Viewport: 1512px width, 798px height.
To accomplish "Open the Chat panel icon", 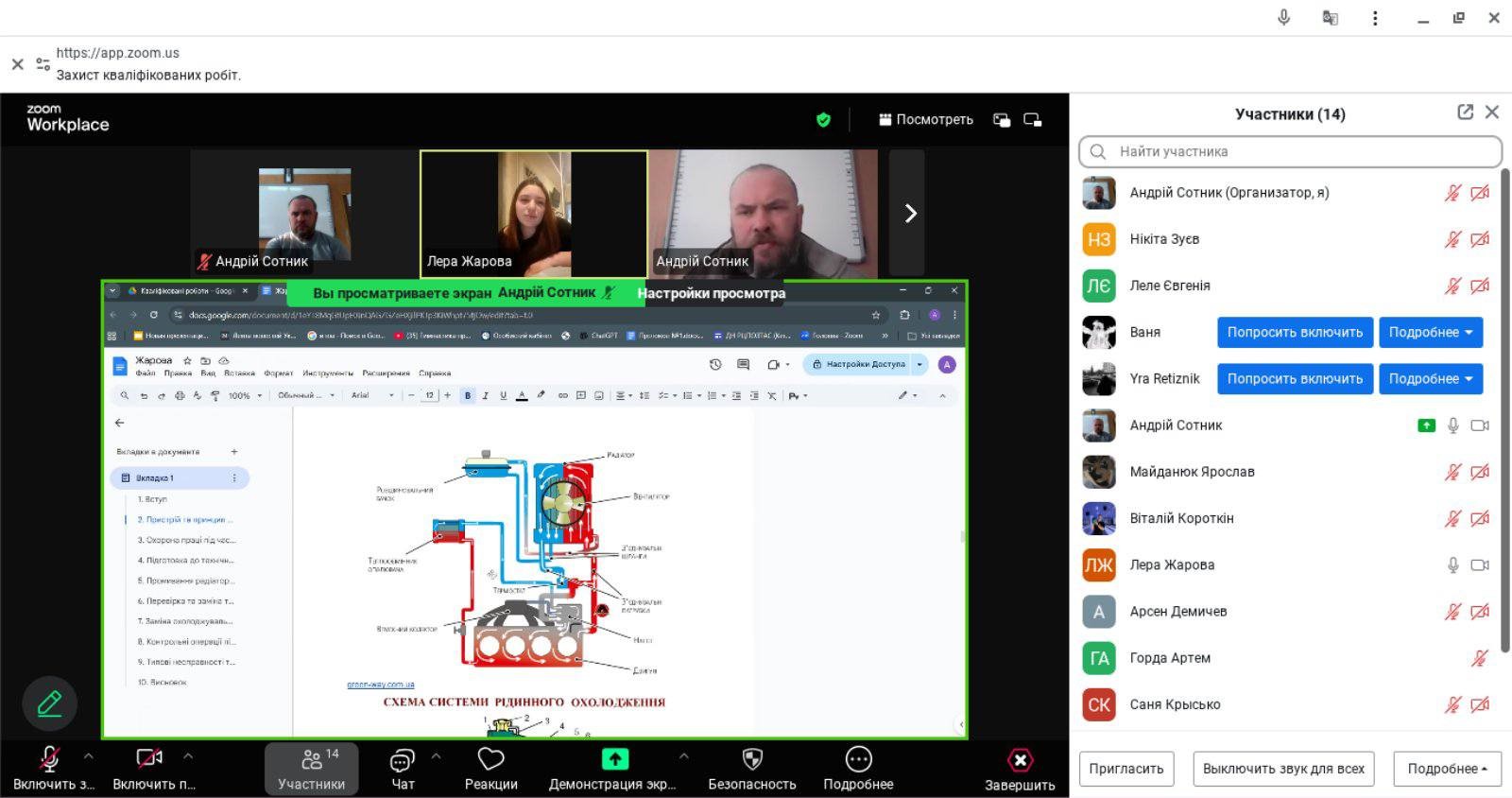I will click(403, 760).
